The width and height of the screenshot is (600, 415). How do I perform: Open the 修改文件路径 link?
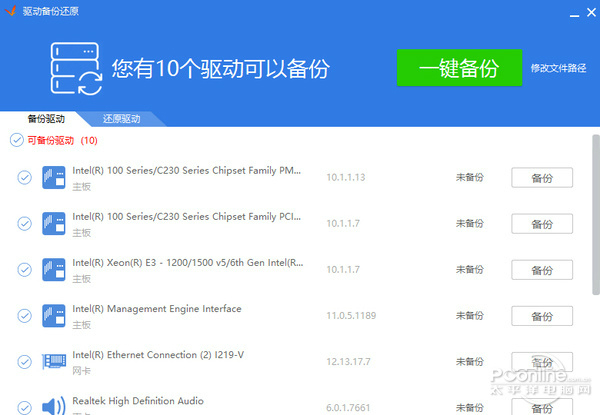(x=558, y=68)
